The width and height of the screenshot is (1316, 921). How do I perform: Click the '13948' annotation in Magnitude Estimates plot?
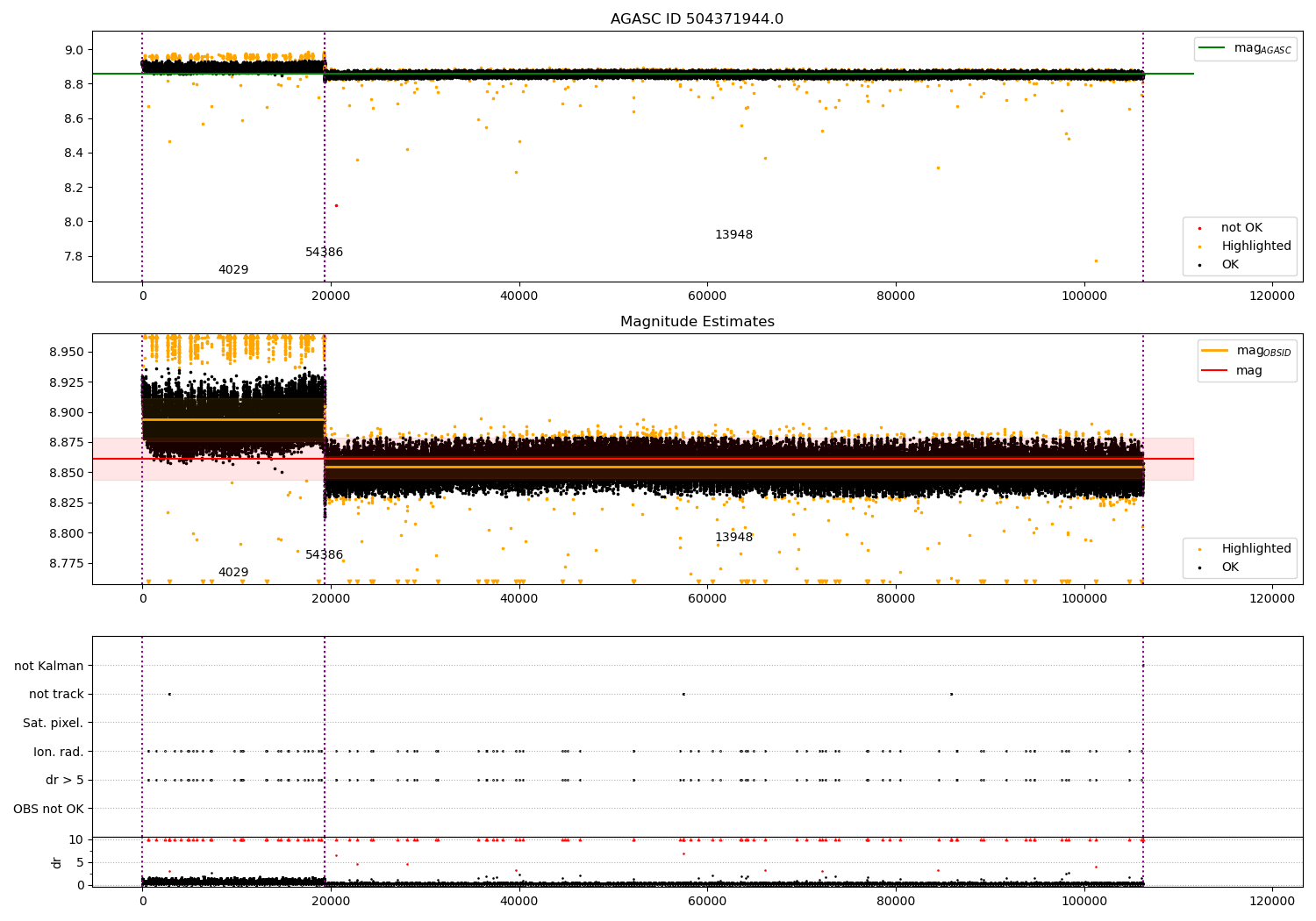tap(733, 538)
